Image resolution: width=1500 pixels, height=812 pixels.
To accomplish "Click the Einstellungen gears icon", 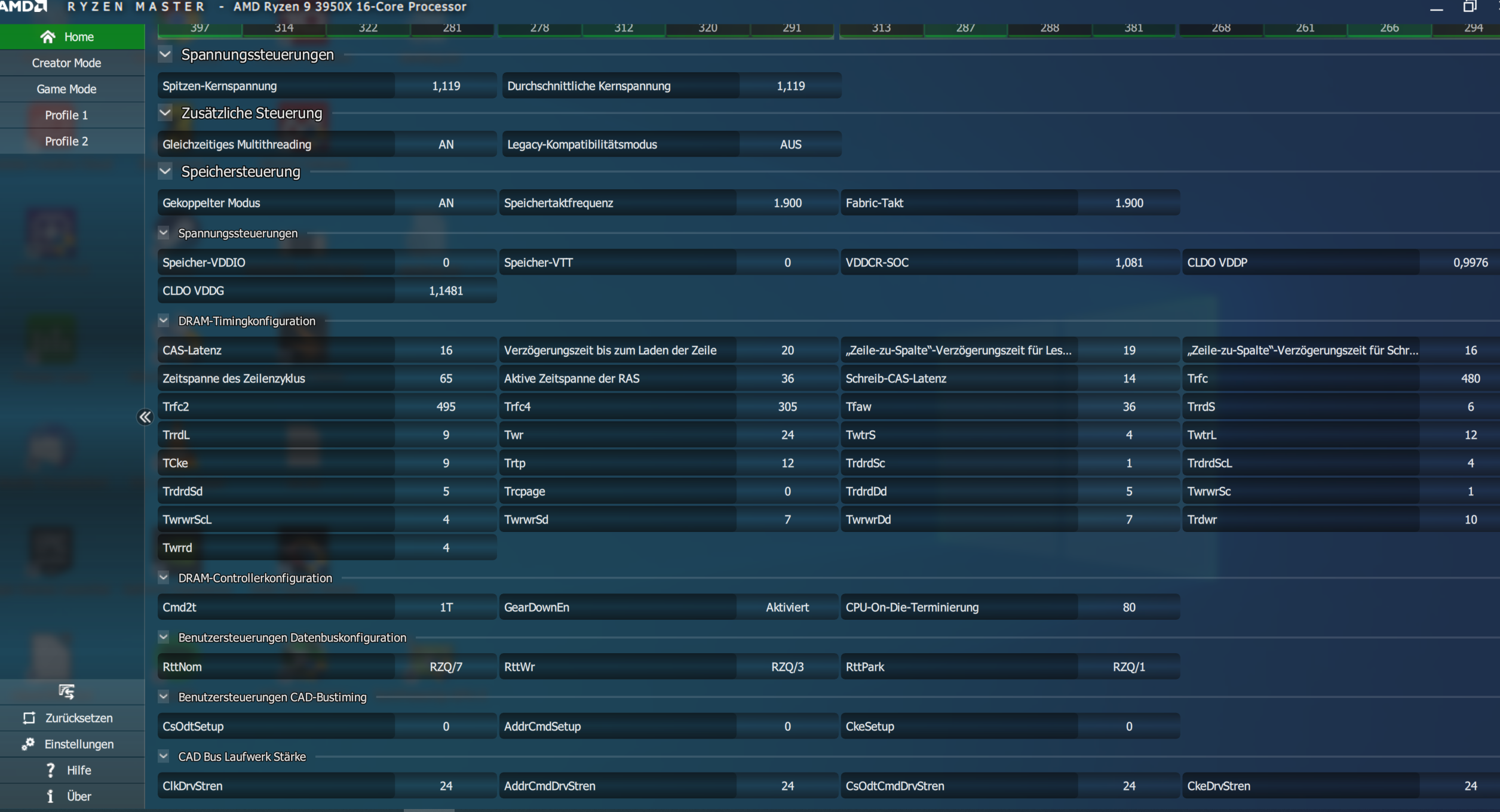I will 28,744.
